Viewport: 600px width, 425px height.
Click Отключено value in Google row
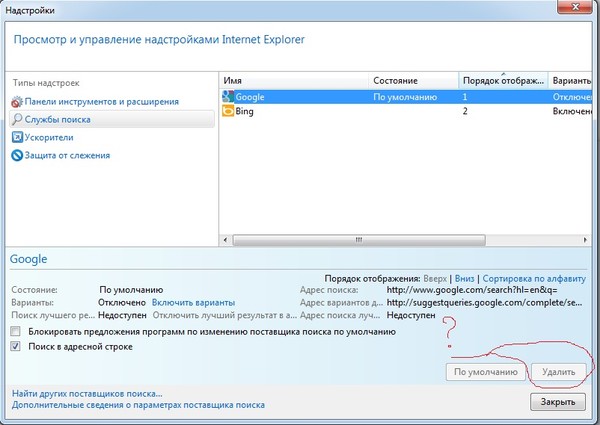(572, 97)
